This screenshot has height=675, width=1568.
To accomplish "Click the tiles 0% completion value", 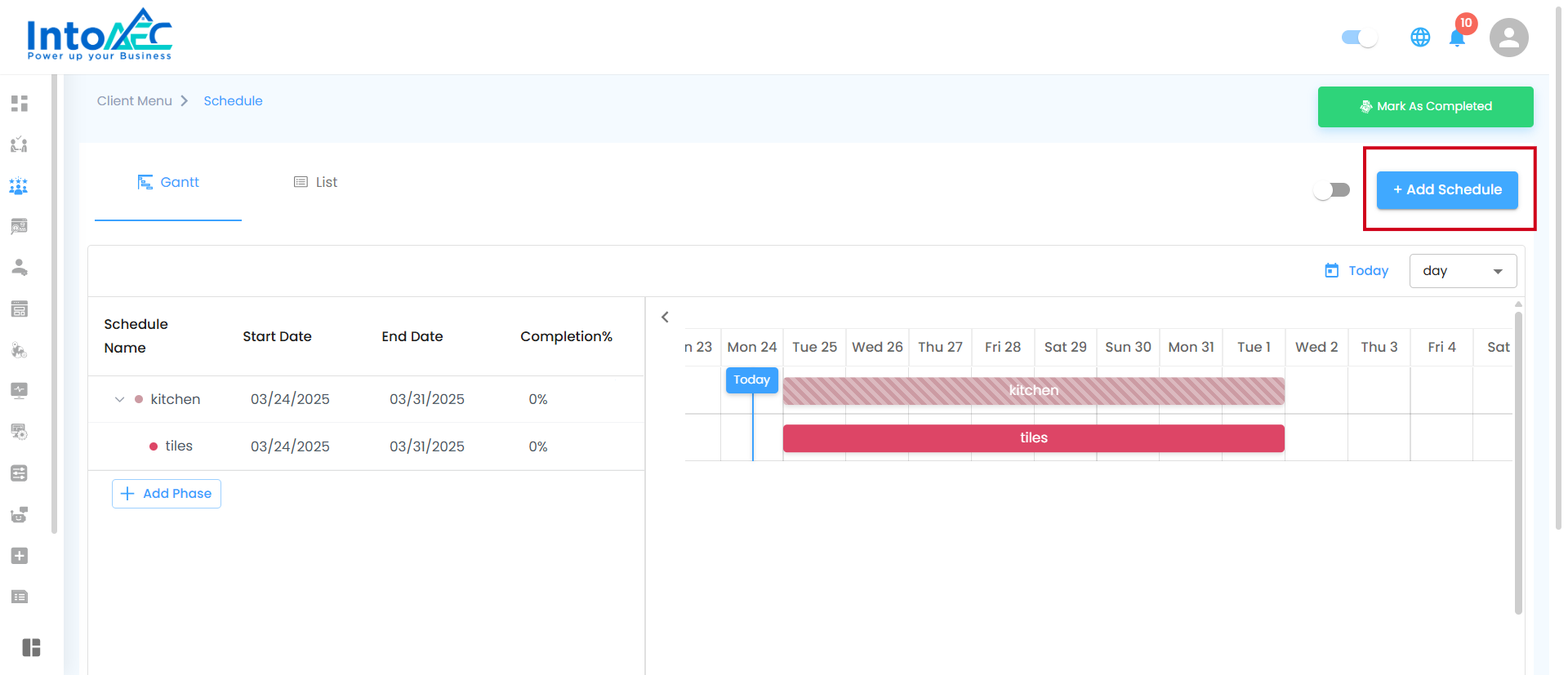I will 538,446.
